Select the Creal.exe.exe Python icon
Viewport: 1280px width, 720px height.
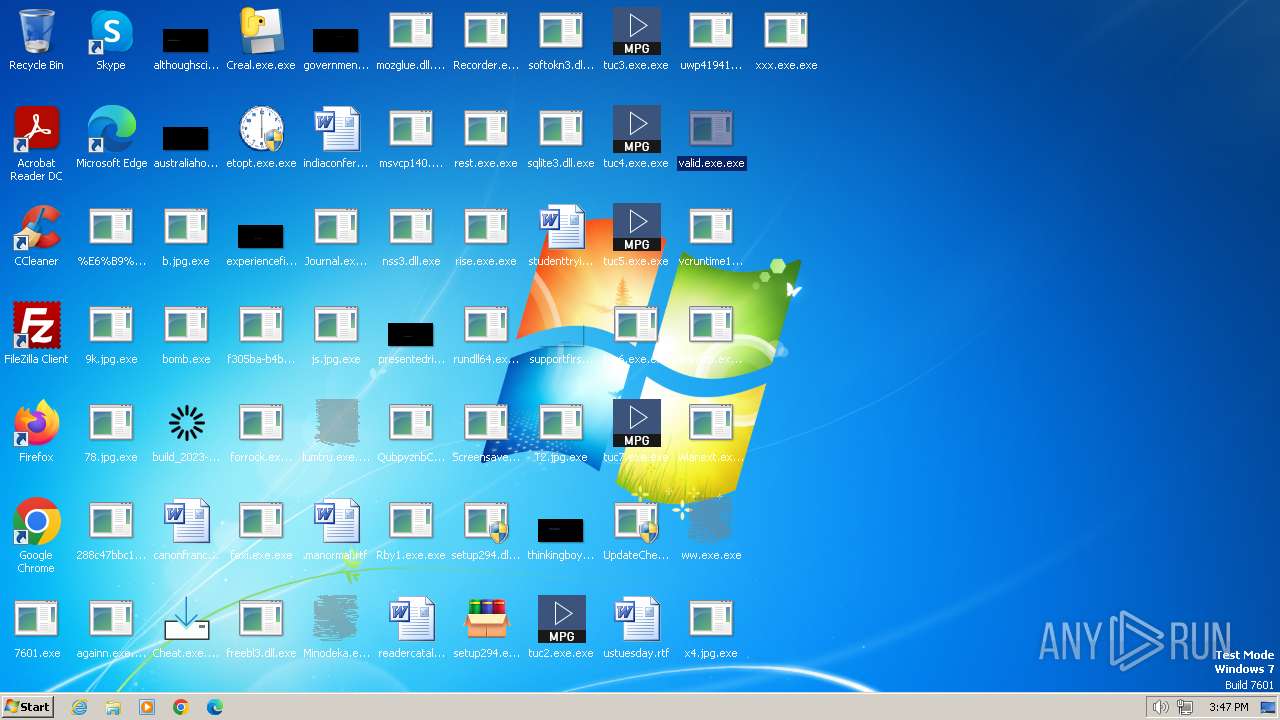point(261,31)
